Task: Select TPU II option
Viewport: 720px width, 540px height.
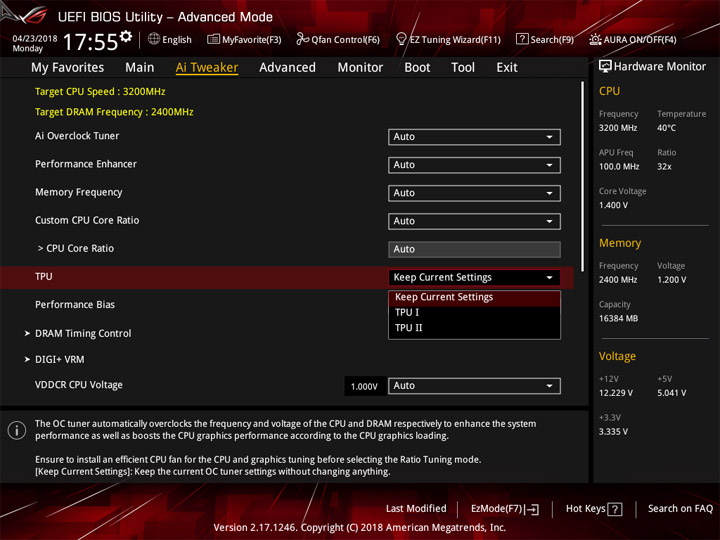Action: (474, 328)
